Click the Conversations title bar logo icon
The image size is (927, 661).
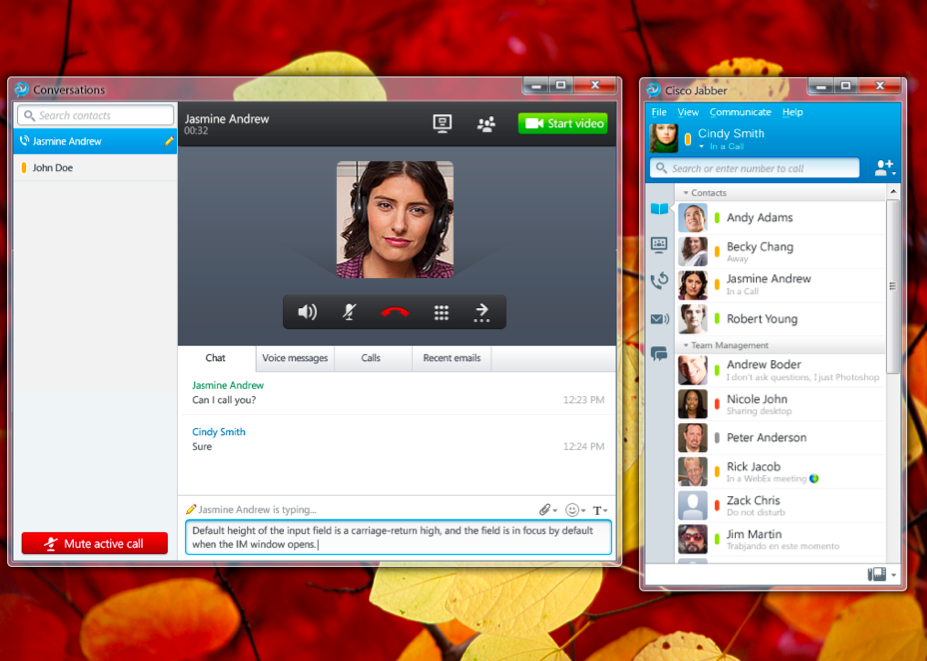(22, 89)
